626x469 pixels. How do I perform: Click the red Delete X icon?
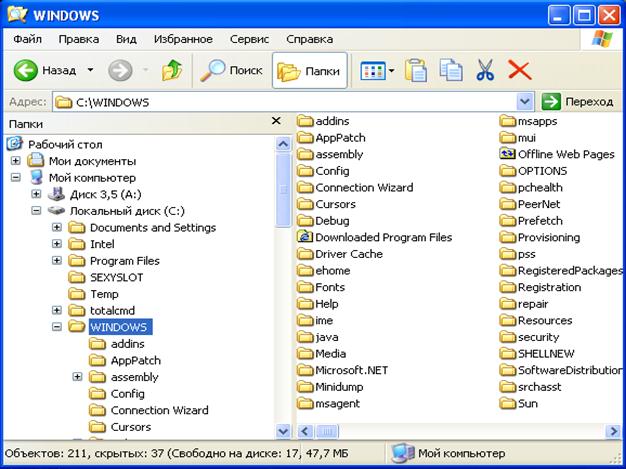[x=519, y=70]
